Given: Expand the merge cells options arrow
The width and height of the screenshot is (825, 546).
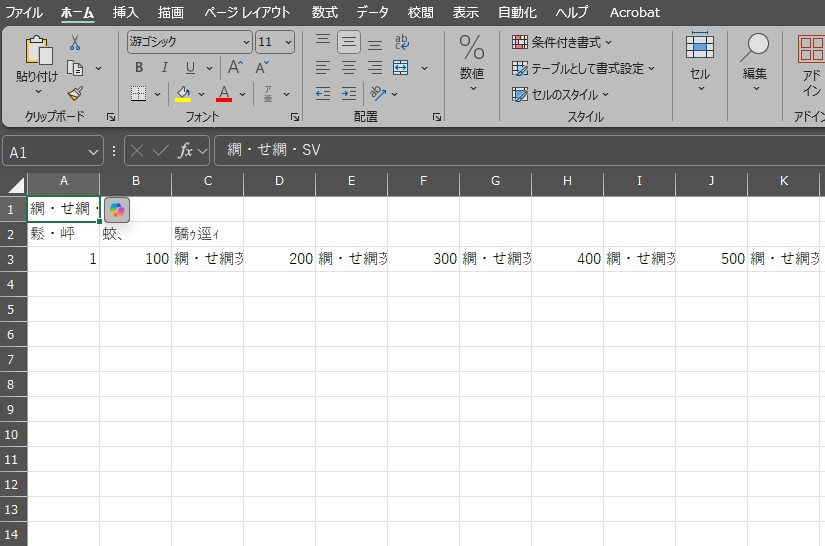Looking at the screenshot, I should [x=424, y=68].
